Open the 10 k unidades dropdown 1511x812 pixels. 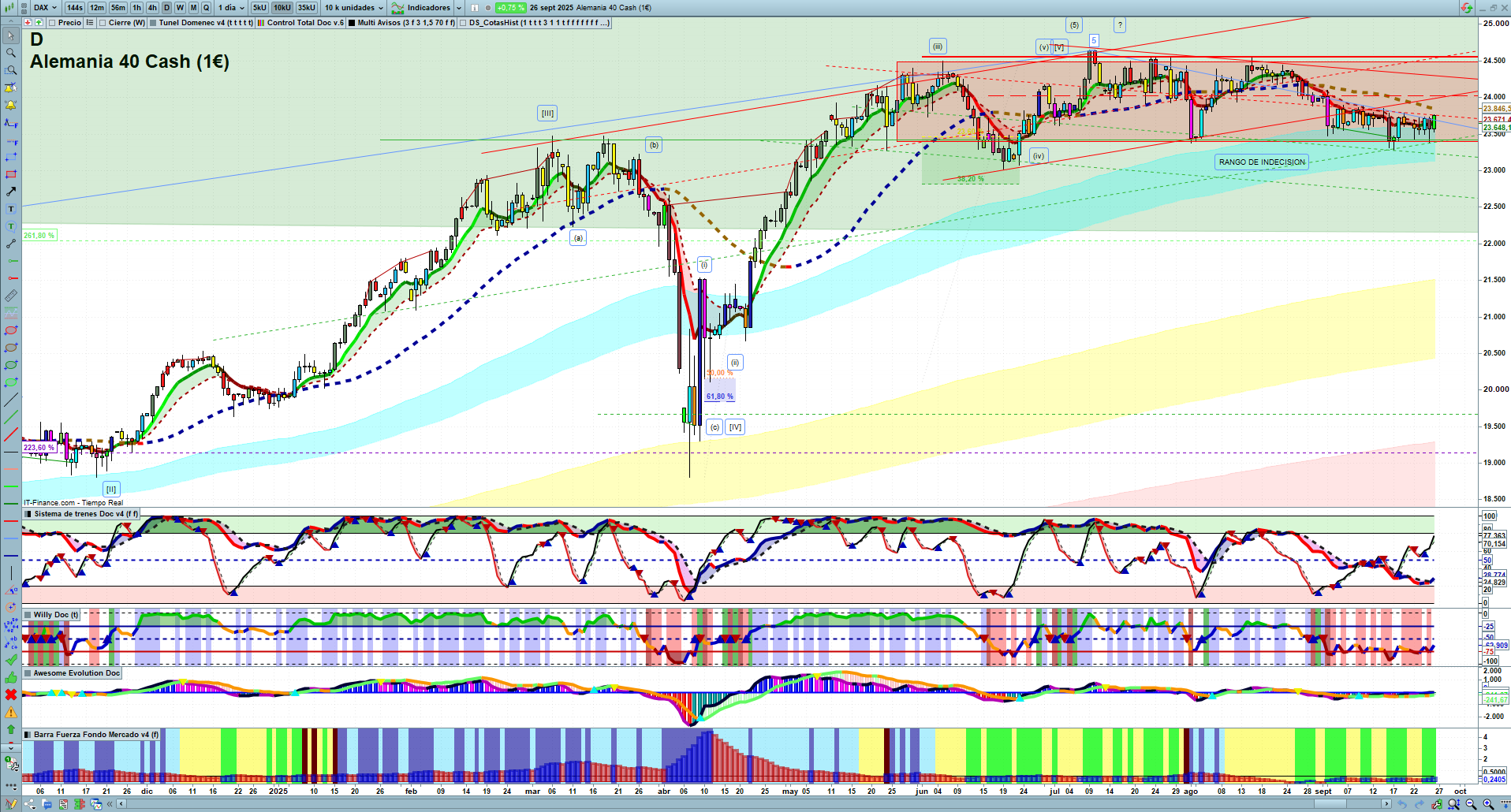coord(354,8)
